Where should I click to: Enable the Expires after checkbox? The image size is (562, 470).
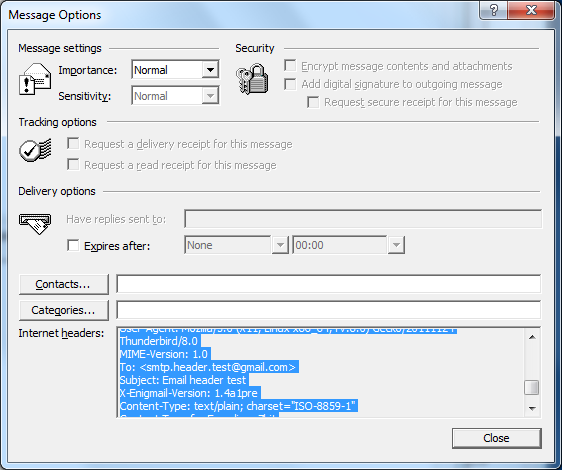point(73,246)
